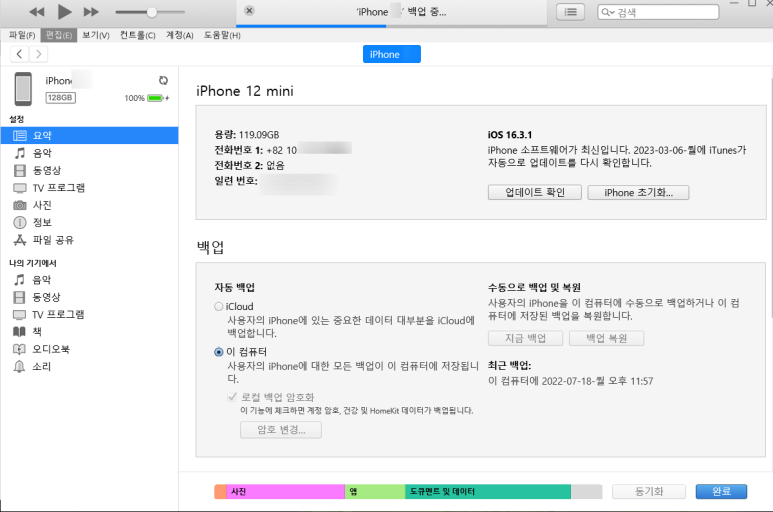Image resolution: width=773 pixels, height=512 pixels.
Task: Click 앱 segment in storage bar
Action: [x=375, y=491]
